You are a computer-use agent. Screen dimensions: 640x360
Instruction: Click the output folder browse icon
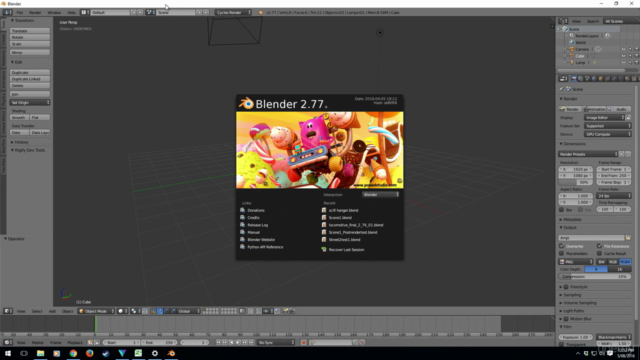click(628, 238)
